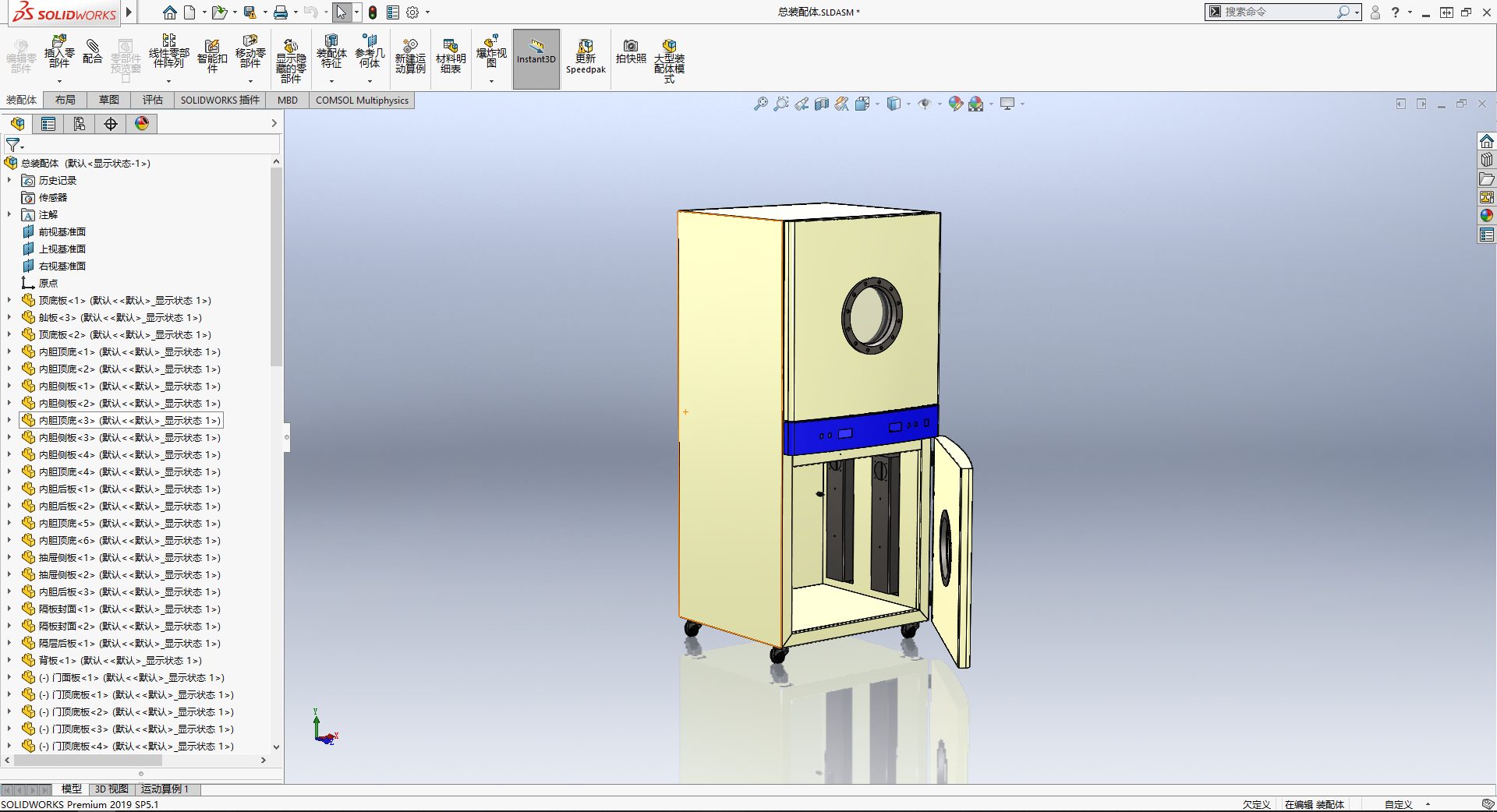Click Show Hidden Components (显示隐藏的零部件)
This screenshot has width=1497, height=812.
pyautogui.click(x=291, y=61)
